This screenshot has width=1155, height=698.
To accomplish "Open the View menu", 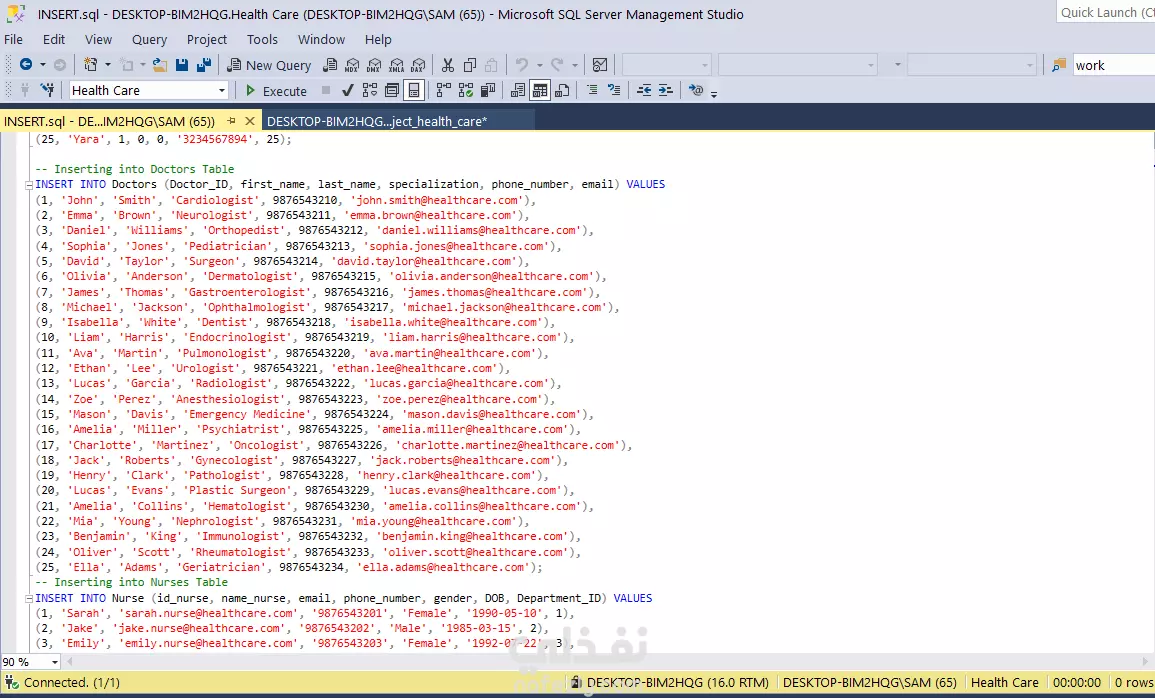I will pos(98,39).
